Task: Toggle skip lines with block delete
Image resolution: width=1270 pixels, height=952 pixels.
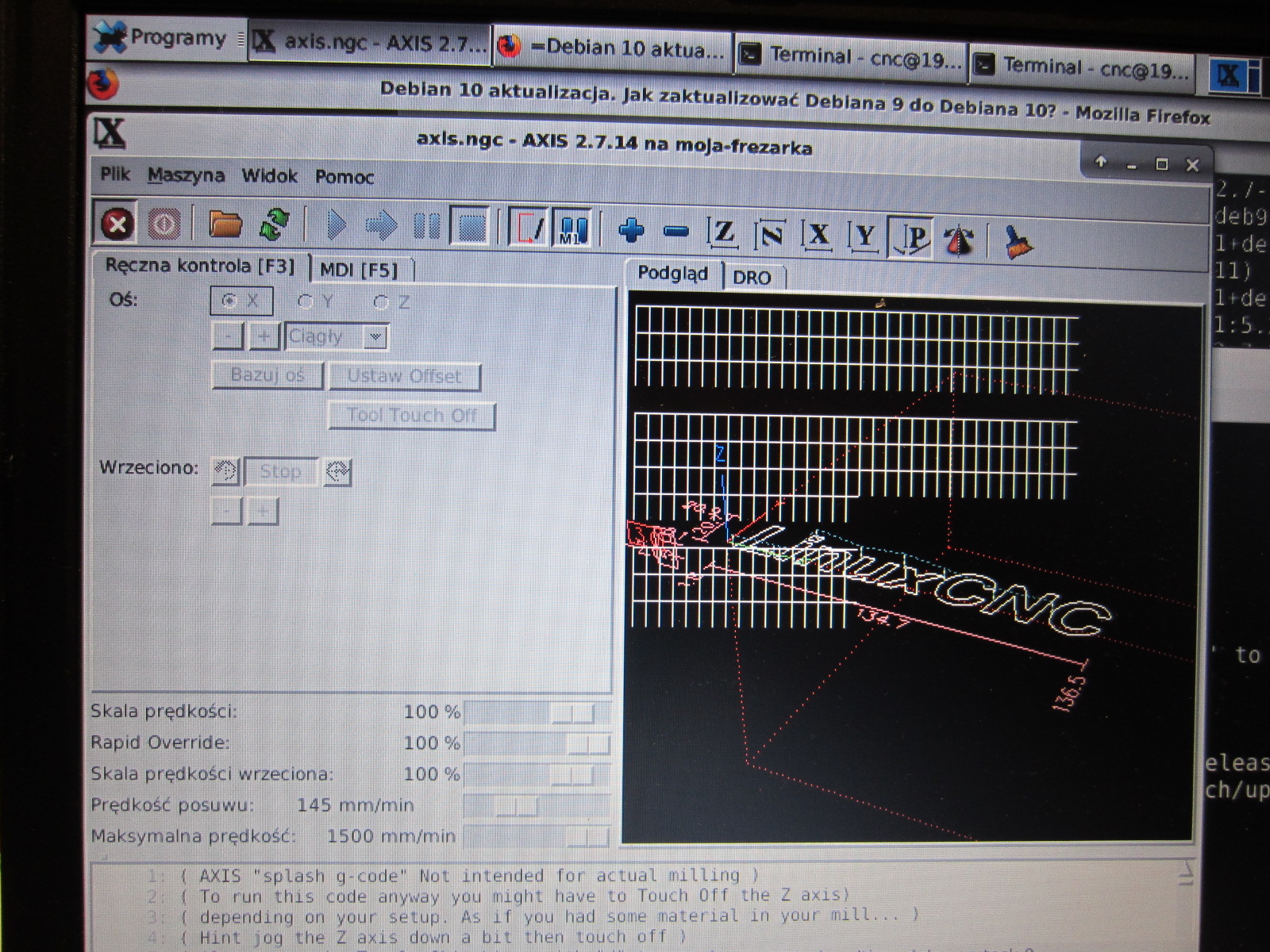Action: tap(529, 229)
